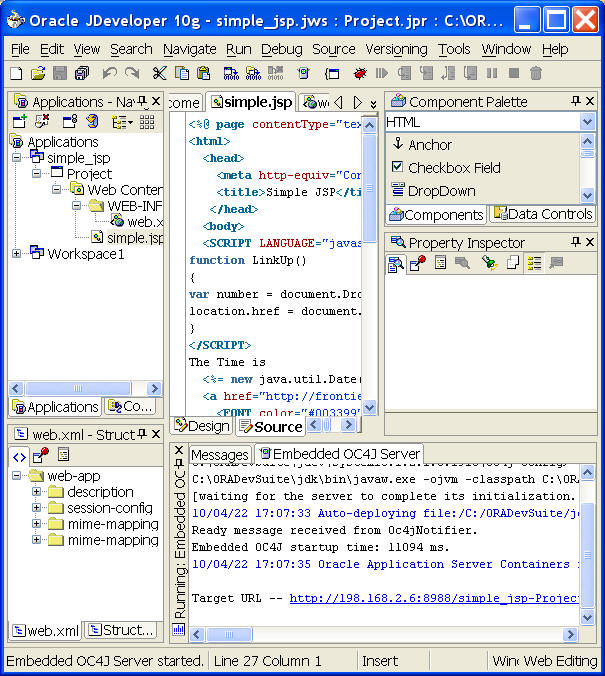Image resolution: width=605 pixels, height=676 pixels.
Task: Click the Freeze pin icon in Property Inspector
Action: (418, 263)
